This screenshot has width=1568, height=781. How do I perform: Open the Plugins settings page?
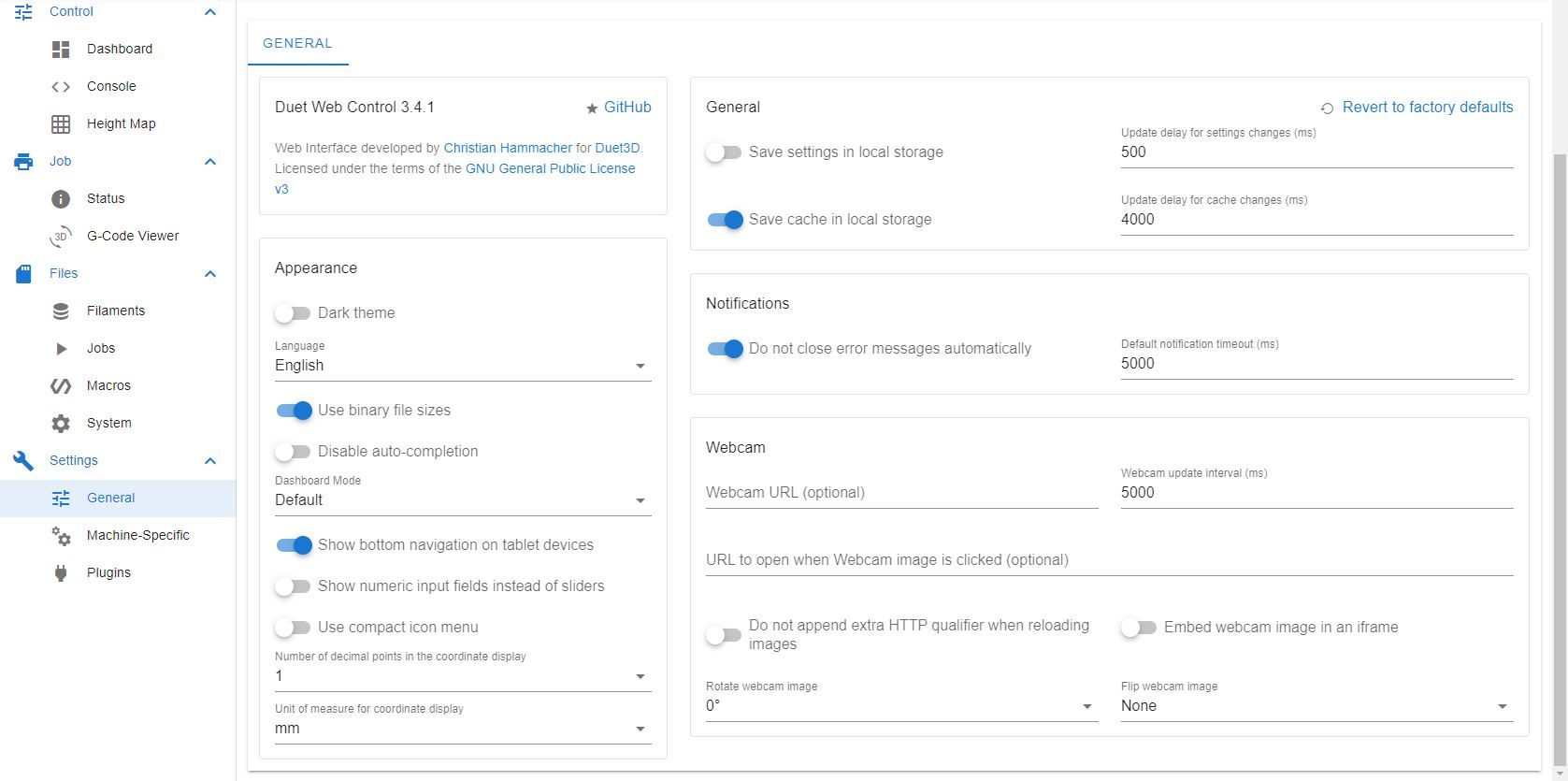[x=118, y=572]
